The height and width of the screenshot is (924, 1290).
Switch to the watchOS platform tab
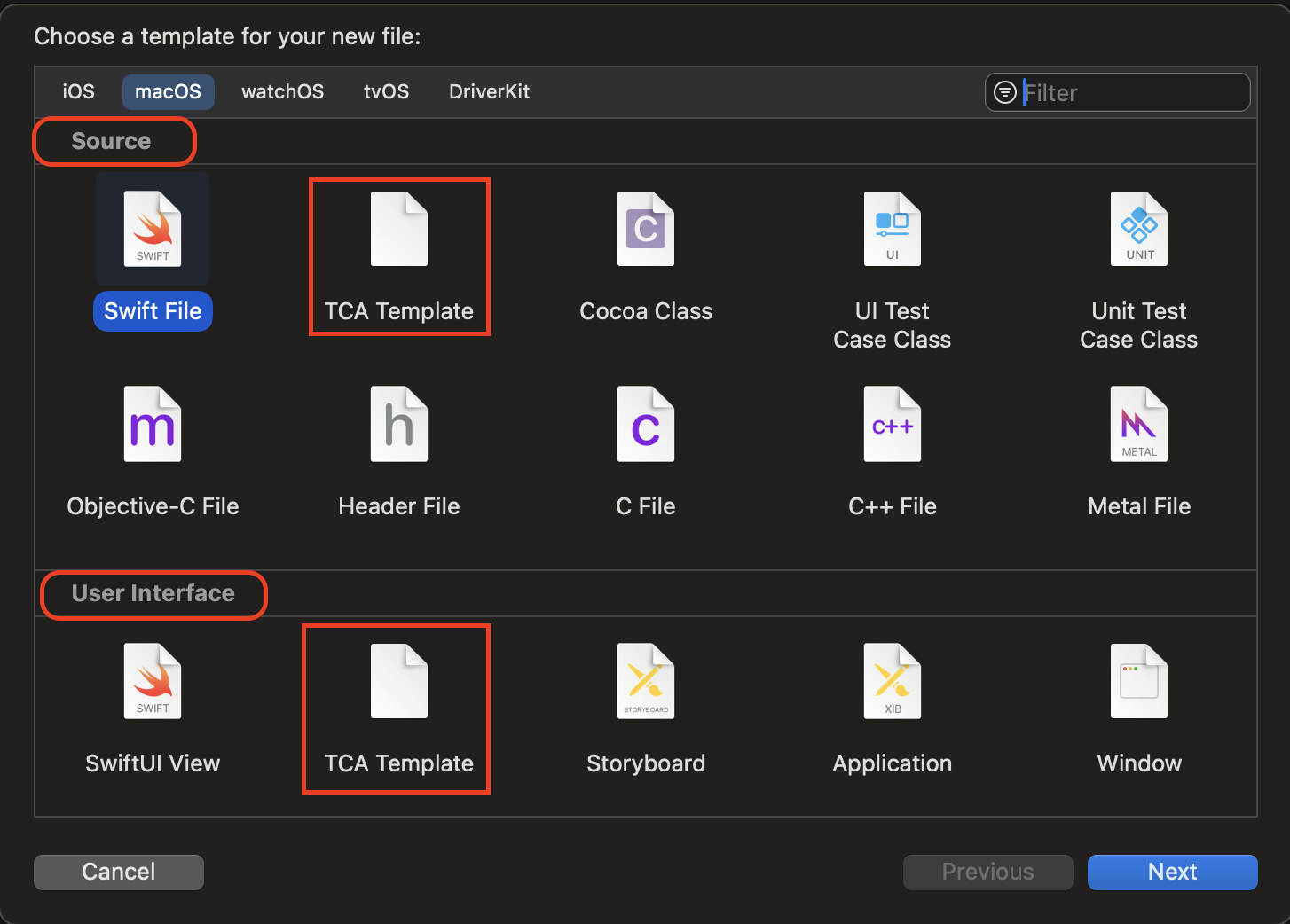tap(282, 91)
